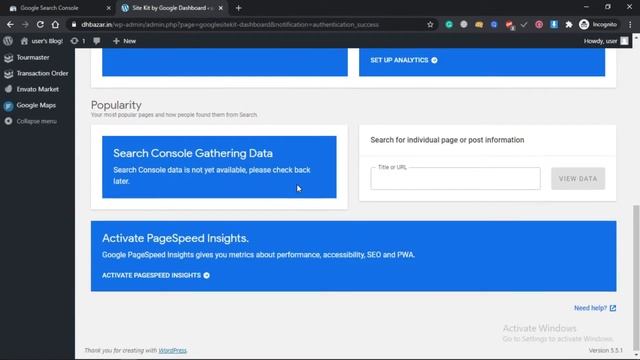This screenshot has height=360, width=640.
Task: Open the Chrome extensions puzzle icon
Action: coord(569,24)
